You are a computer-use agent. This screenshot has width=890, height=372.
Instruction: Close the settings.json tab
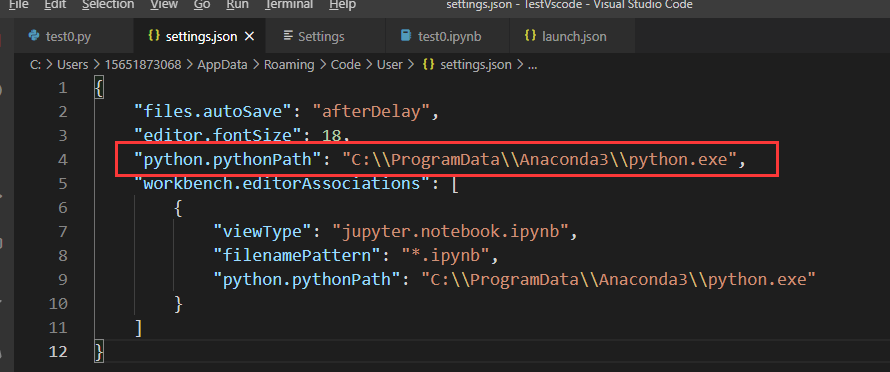[x=249, y=36]
